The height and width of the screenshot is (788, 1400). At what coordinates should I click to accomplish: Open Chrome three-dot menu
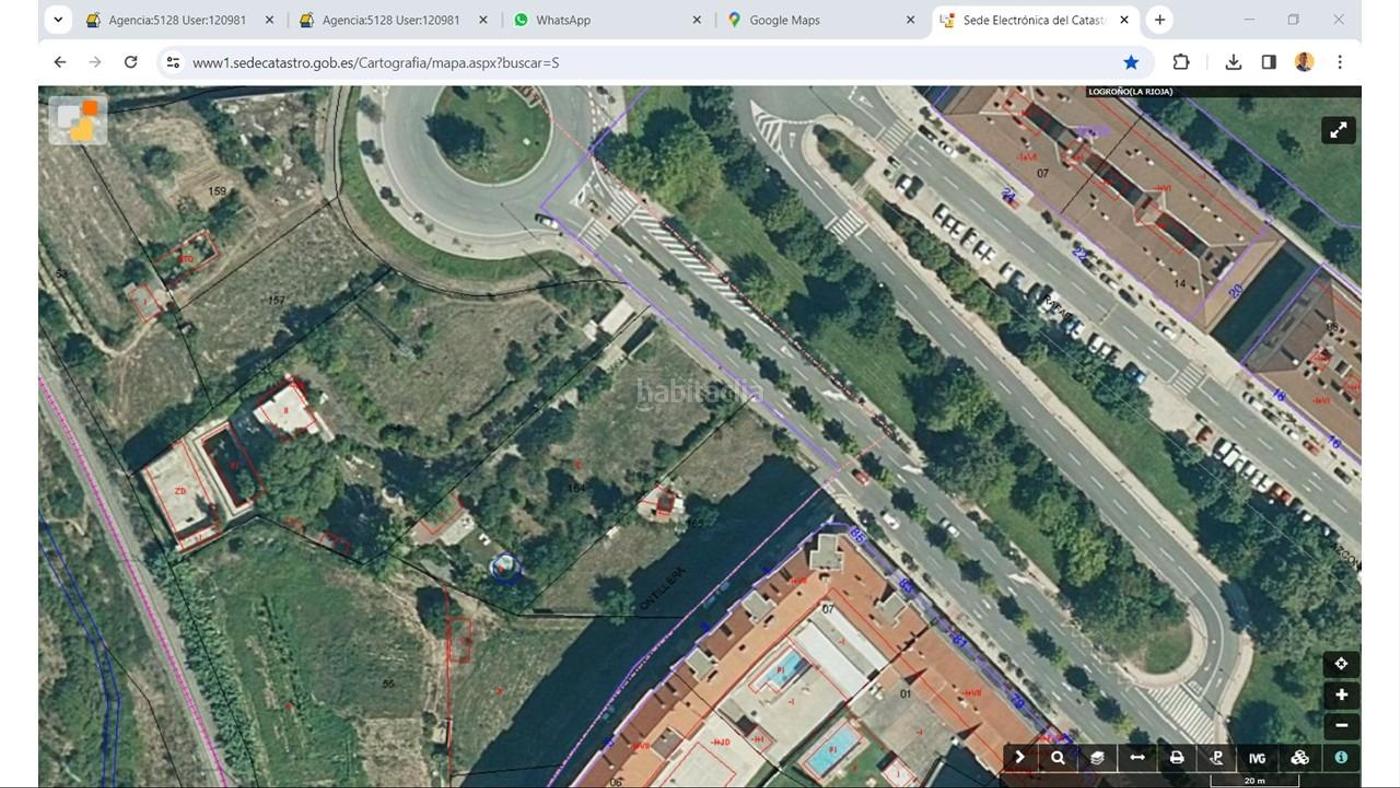pos(1340,62)
